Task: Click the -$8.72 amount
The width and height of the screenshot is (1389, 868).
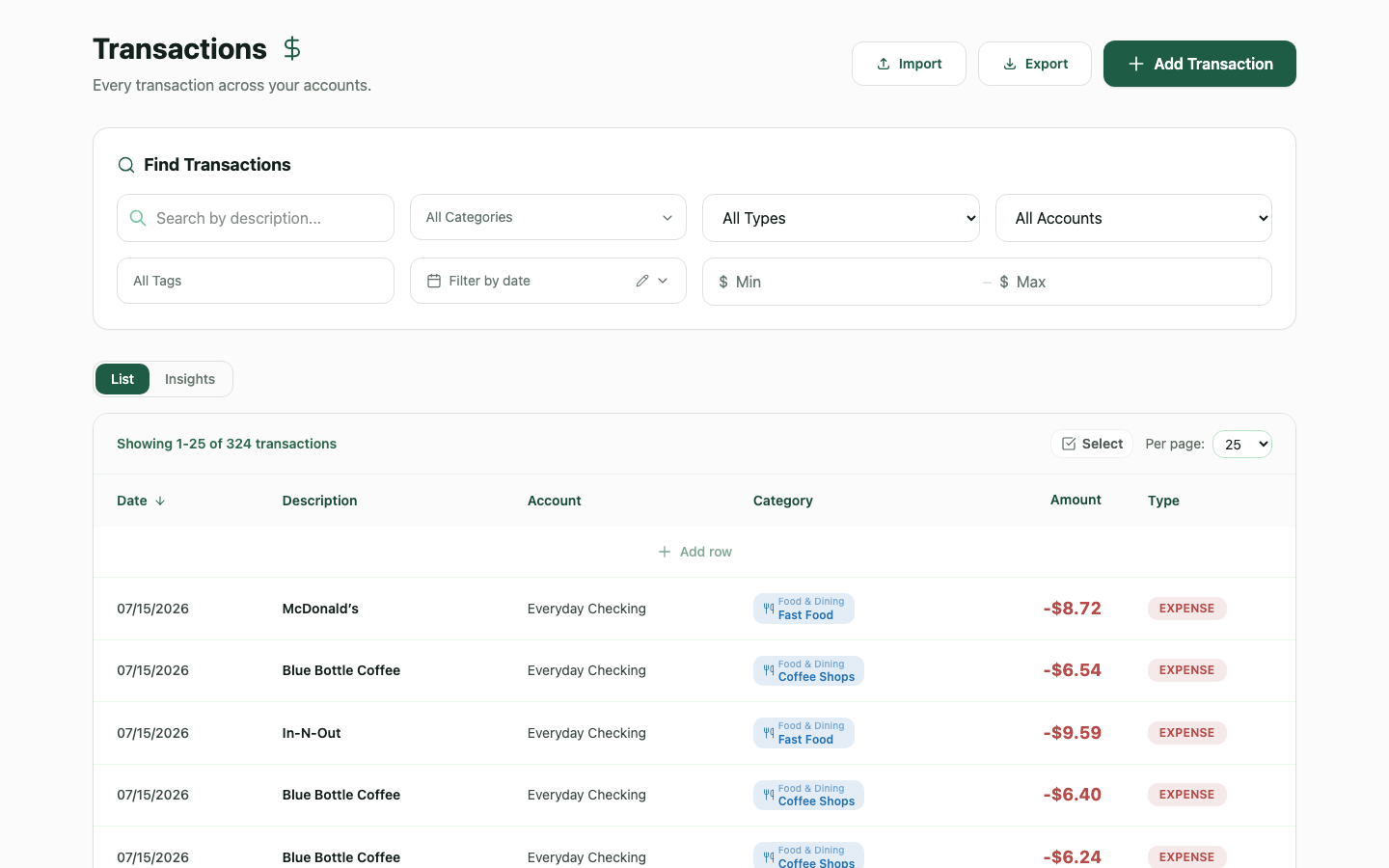Action: click(x=1072, y=609)
